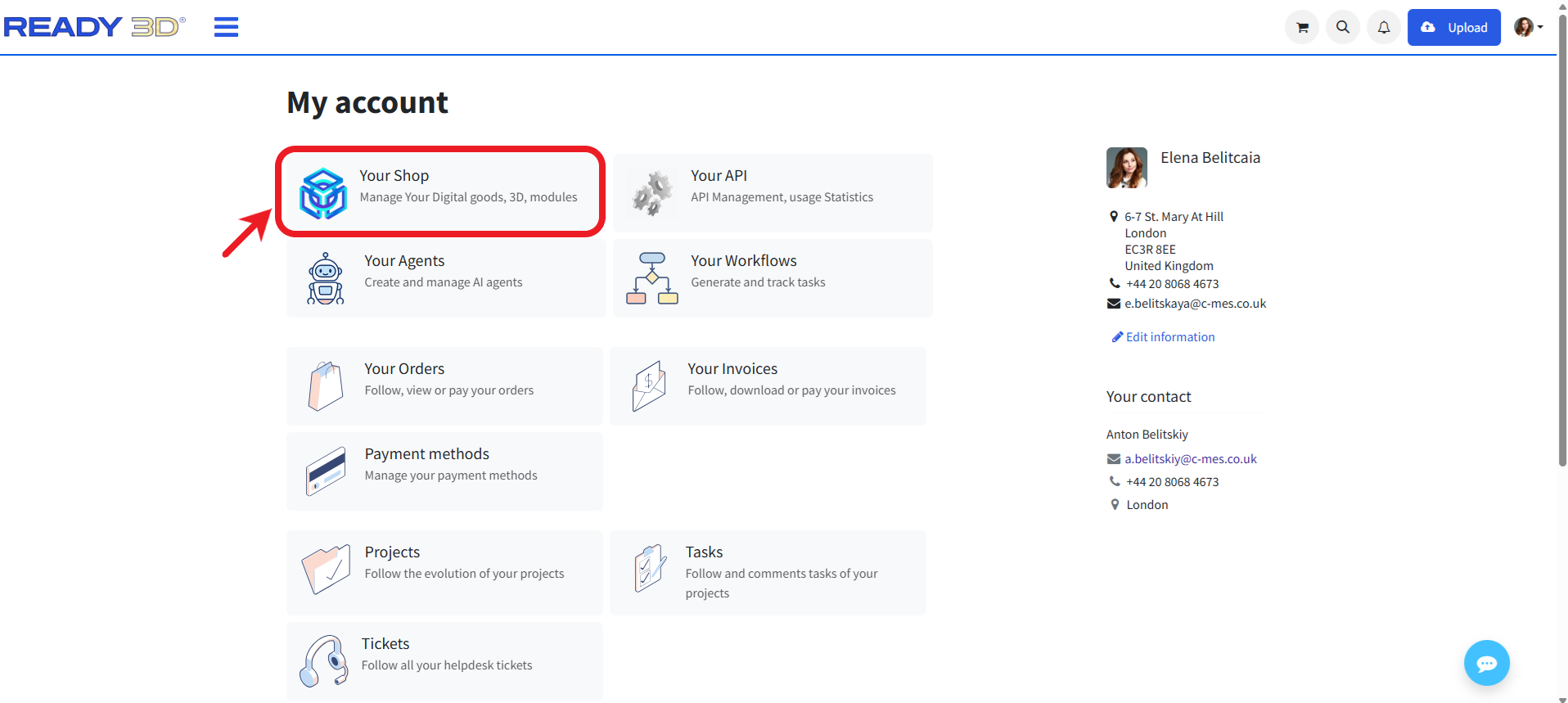This screenshot has height=703, width=1568.
Task: Click the page vertical scrollbar
Action: [1562, 241]
